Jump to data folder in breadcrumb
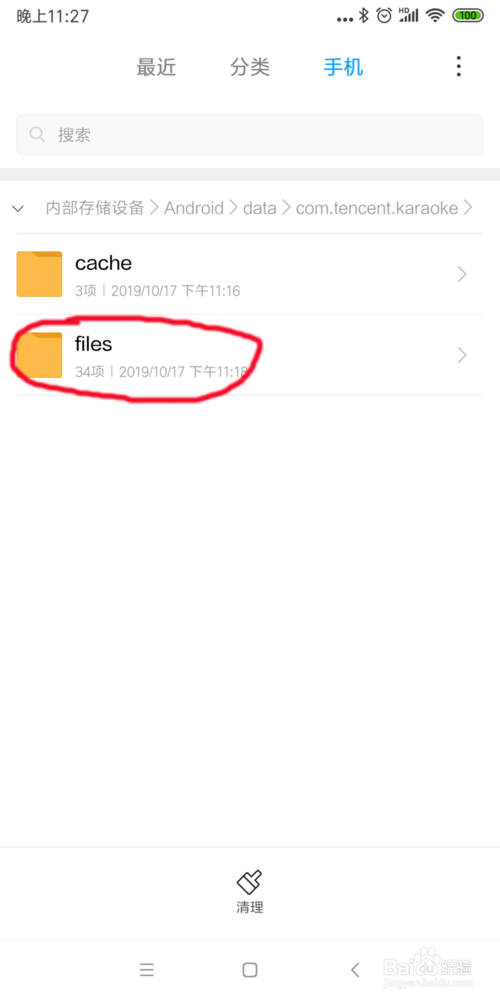 click(260, 208)
